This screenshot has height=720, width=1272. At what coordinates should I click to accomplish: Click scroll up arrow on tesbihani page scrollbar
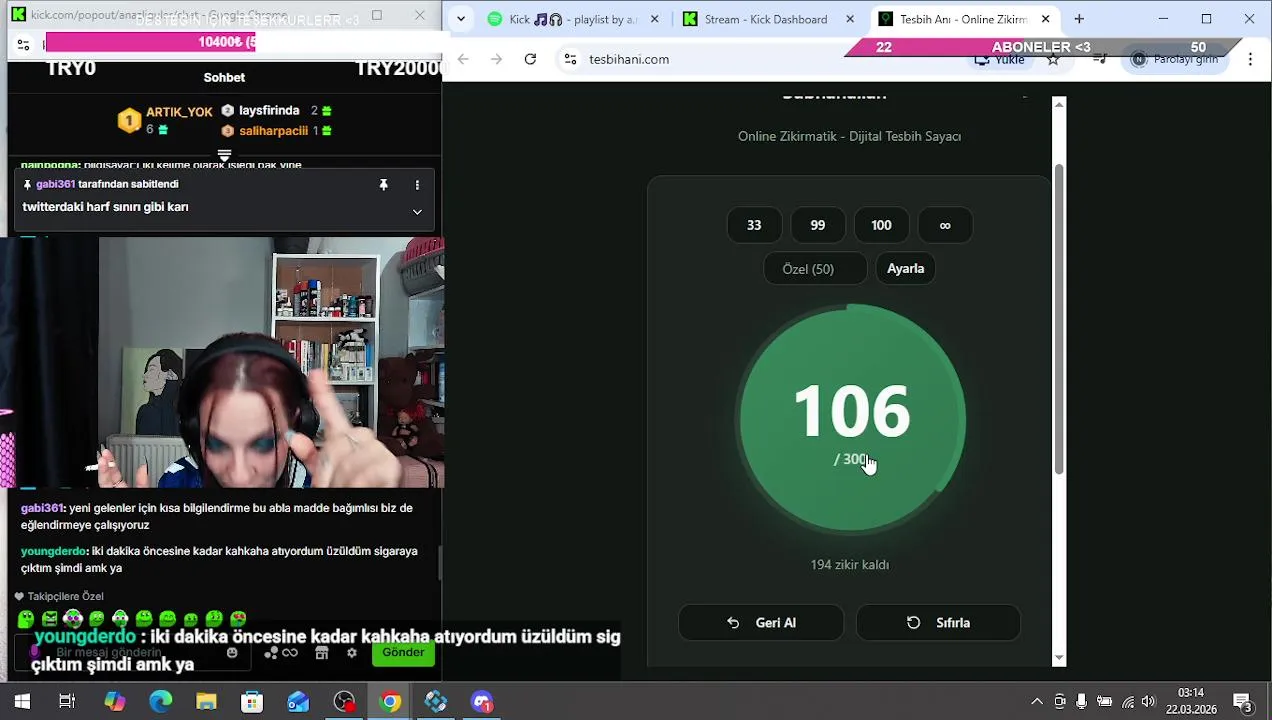pyautogui.click(x=1059, y=105)
